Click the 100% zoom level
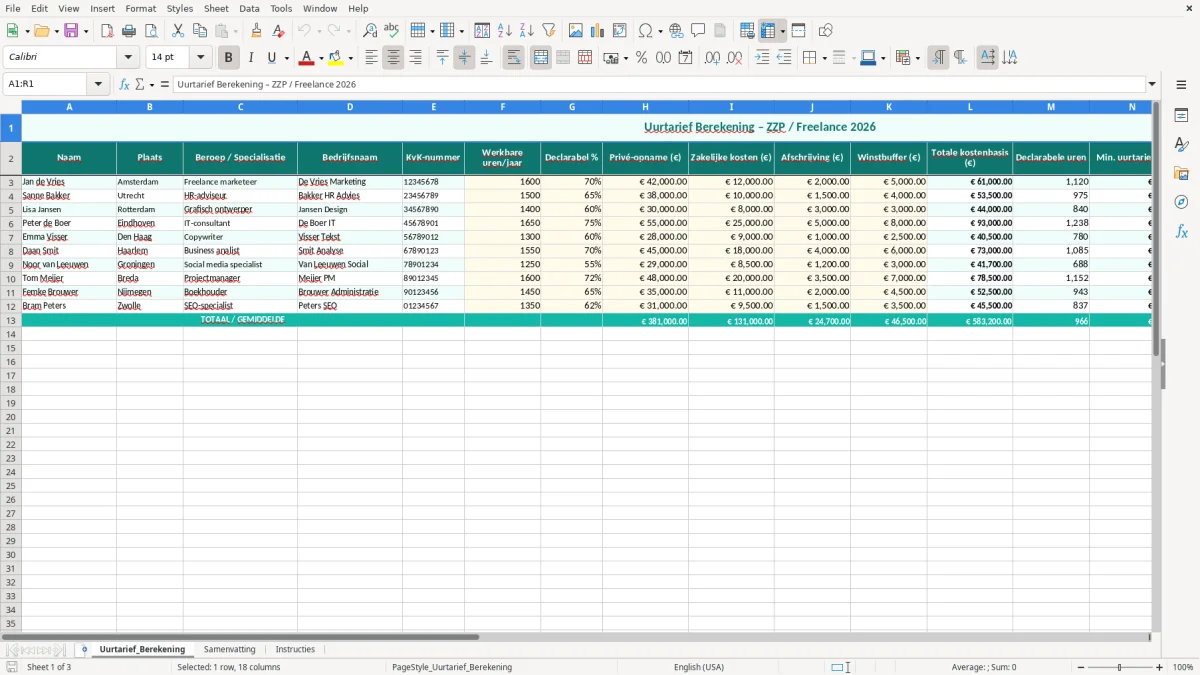 point(1183,667)
